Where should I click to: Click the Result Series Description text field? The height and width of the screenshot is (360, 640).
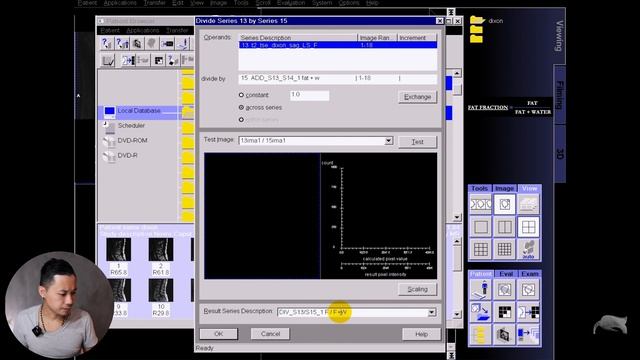click(x=352, y=312)
